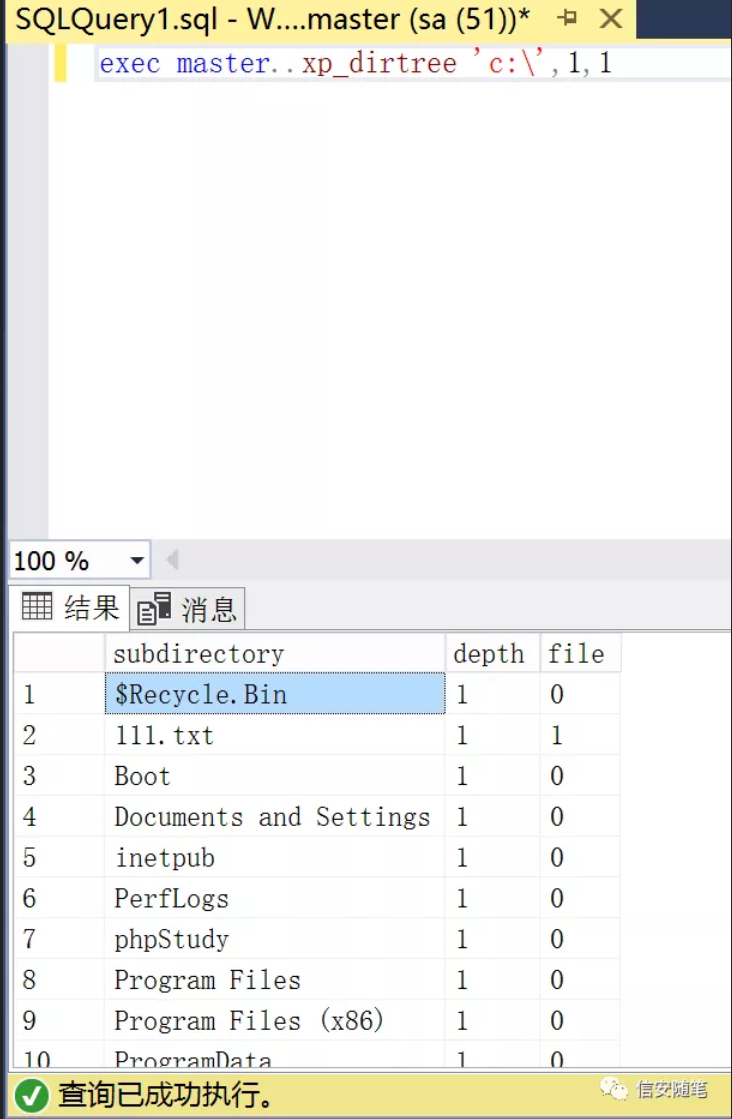Select row header number 1
Screen dimensions: 732x1119
coord(59,694)
